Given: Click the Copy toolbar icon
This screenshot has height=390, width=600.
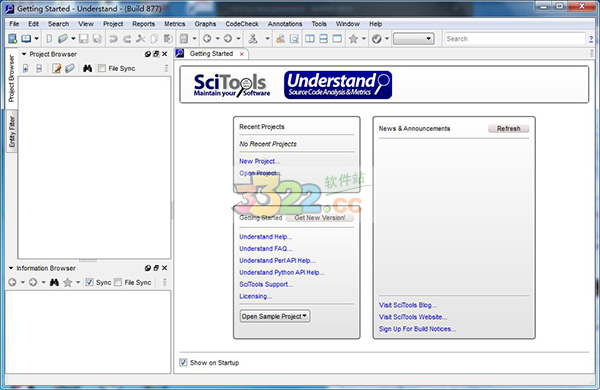Looking at the screenshot, I should [154, 39].
